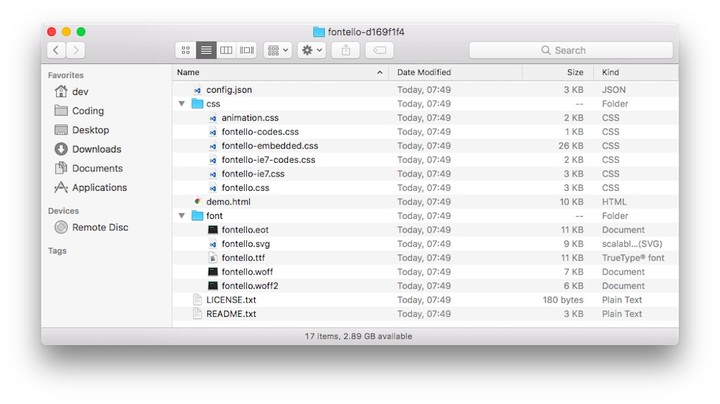720x404 pixels.
Task: Collapse the css folder triangle
Action: 182,104
